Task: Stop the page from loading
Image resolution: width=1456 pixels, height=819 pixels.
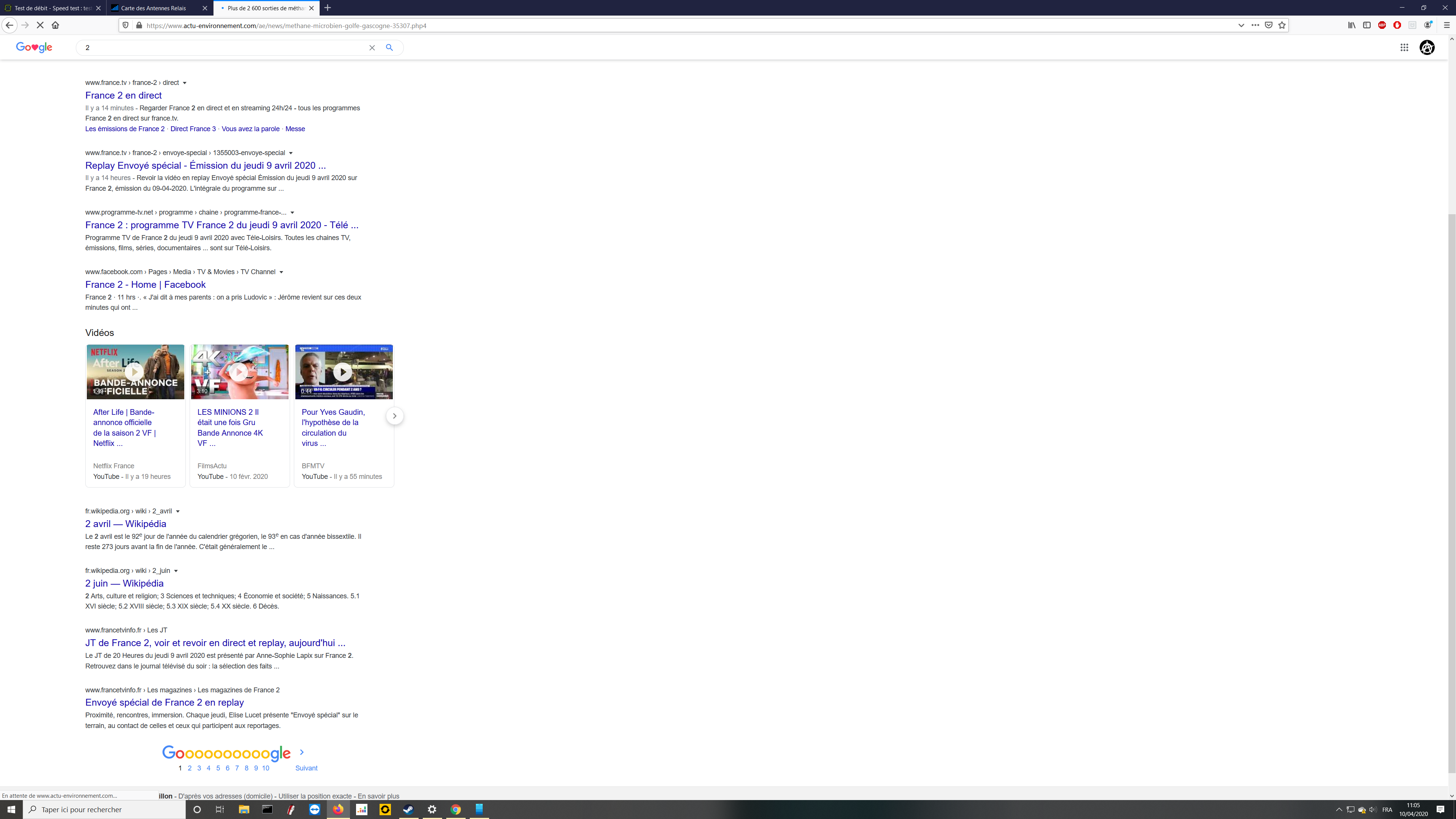Action: (40, 25)
